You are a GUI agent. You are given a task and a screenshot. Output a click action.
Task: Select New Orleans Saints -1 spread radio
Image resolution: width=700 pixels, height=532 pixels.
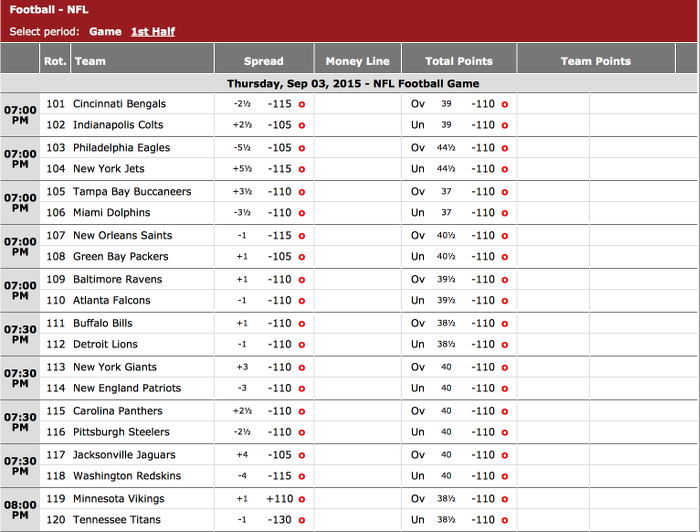pos(302,236)
